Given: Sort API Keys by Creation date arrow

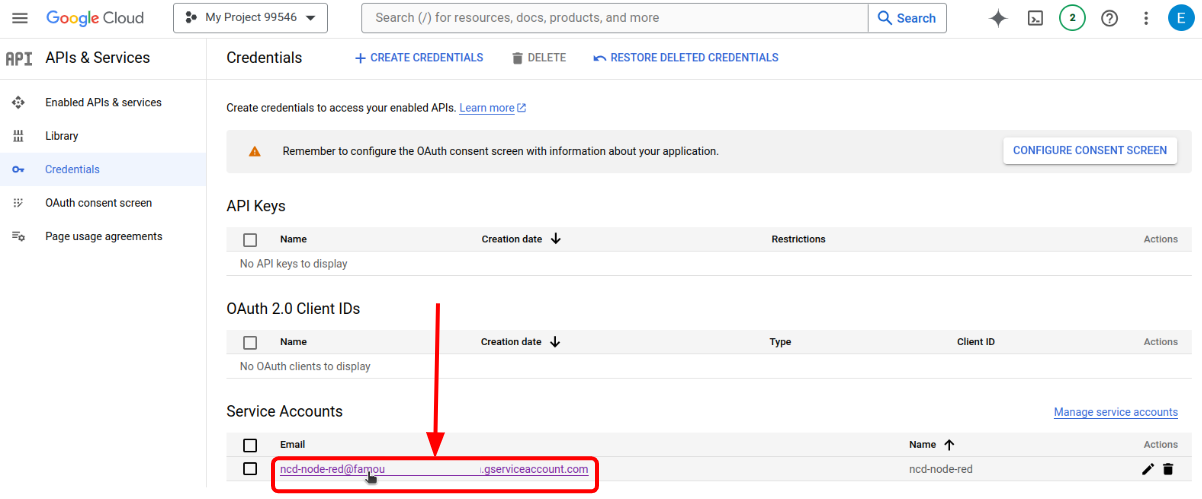Looking at the screenshot, I should [555, 239].
